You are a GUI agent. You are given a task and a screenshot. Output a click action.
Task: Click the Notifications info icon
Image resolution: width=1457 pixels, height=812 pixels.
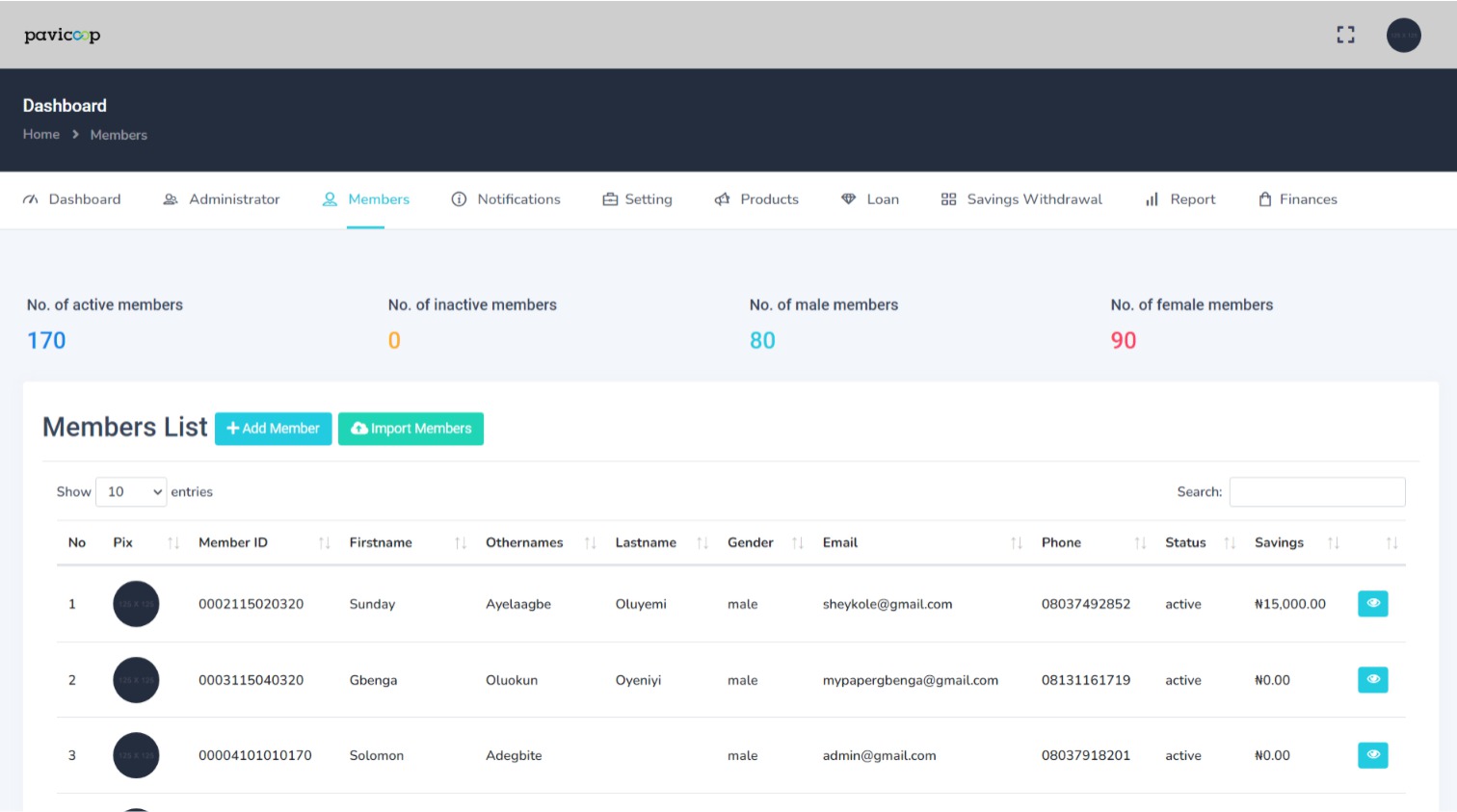click(459, 199)
